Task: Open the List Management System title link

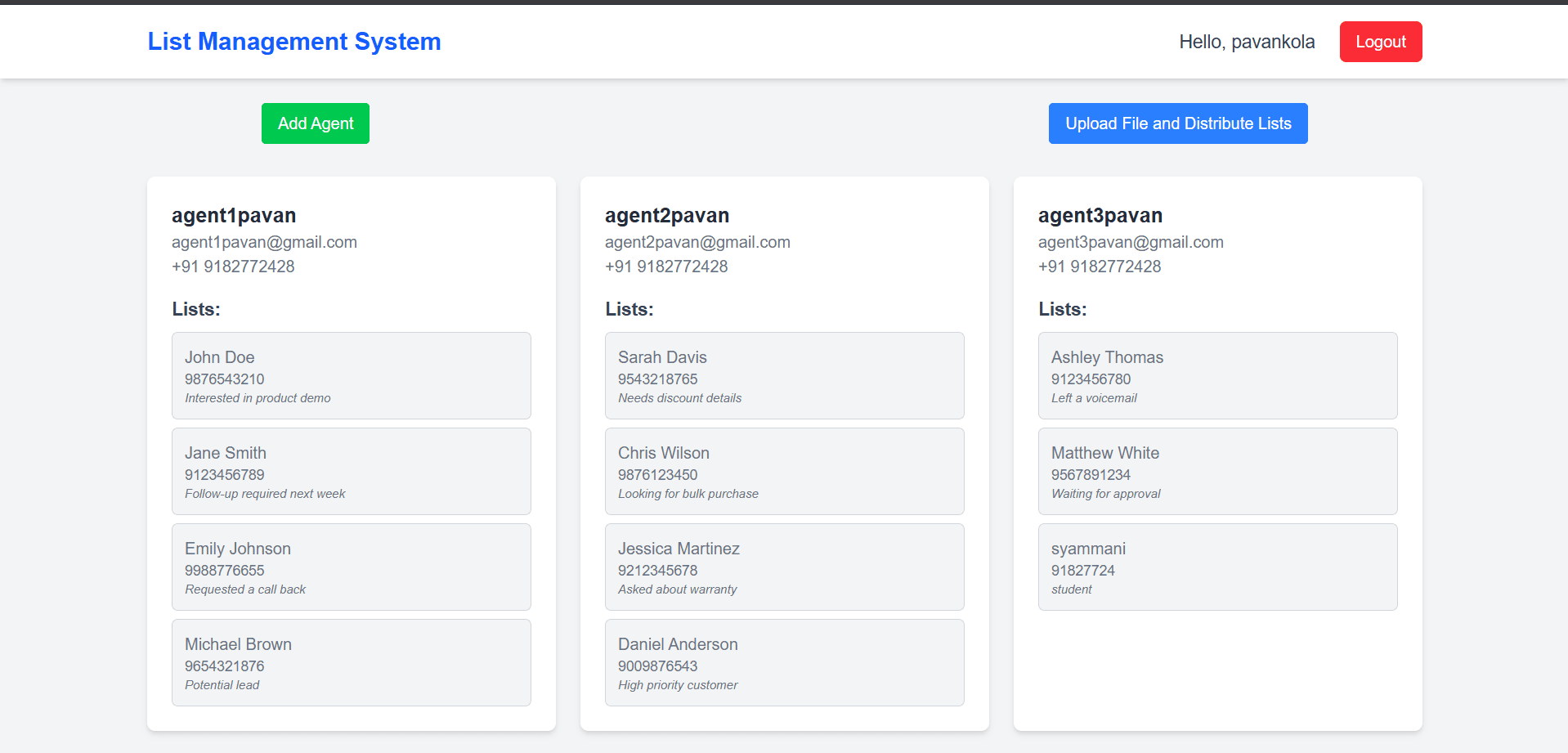Action: click(294, 42)
